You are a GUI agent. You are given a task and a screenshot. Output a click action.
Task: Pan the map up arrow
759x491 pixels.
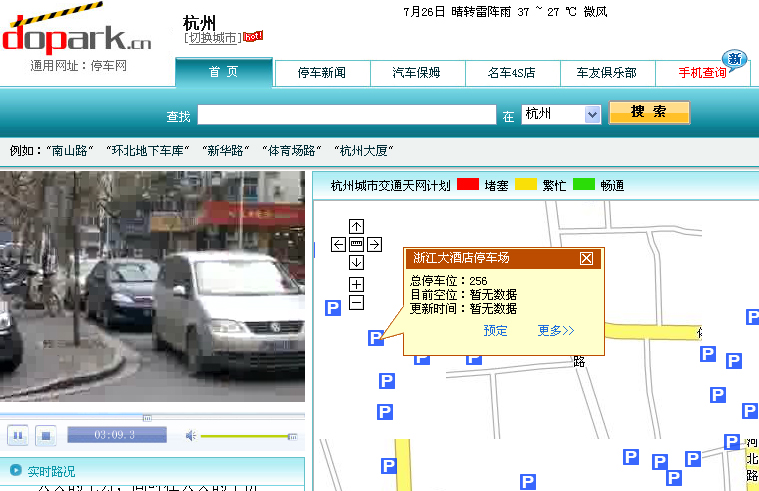pos(356,227)
